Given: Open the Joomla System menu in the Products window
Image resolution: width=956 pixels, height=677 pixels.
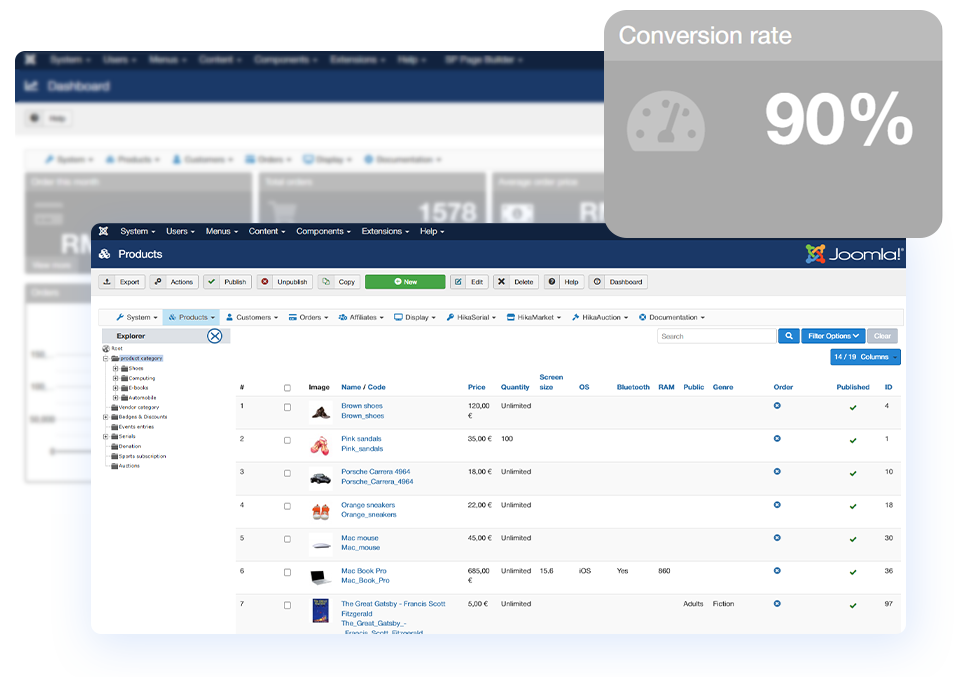Looking at the screenshot, I should [x=138, y=231].
